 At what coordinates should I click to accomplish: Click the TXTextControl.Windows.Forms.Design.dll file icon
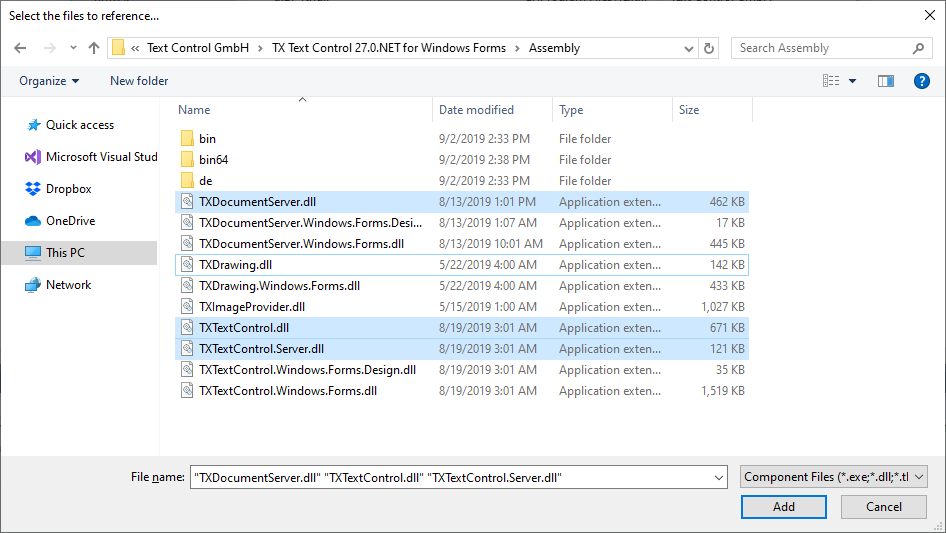pos(187,370)
